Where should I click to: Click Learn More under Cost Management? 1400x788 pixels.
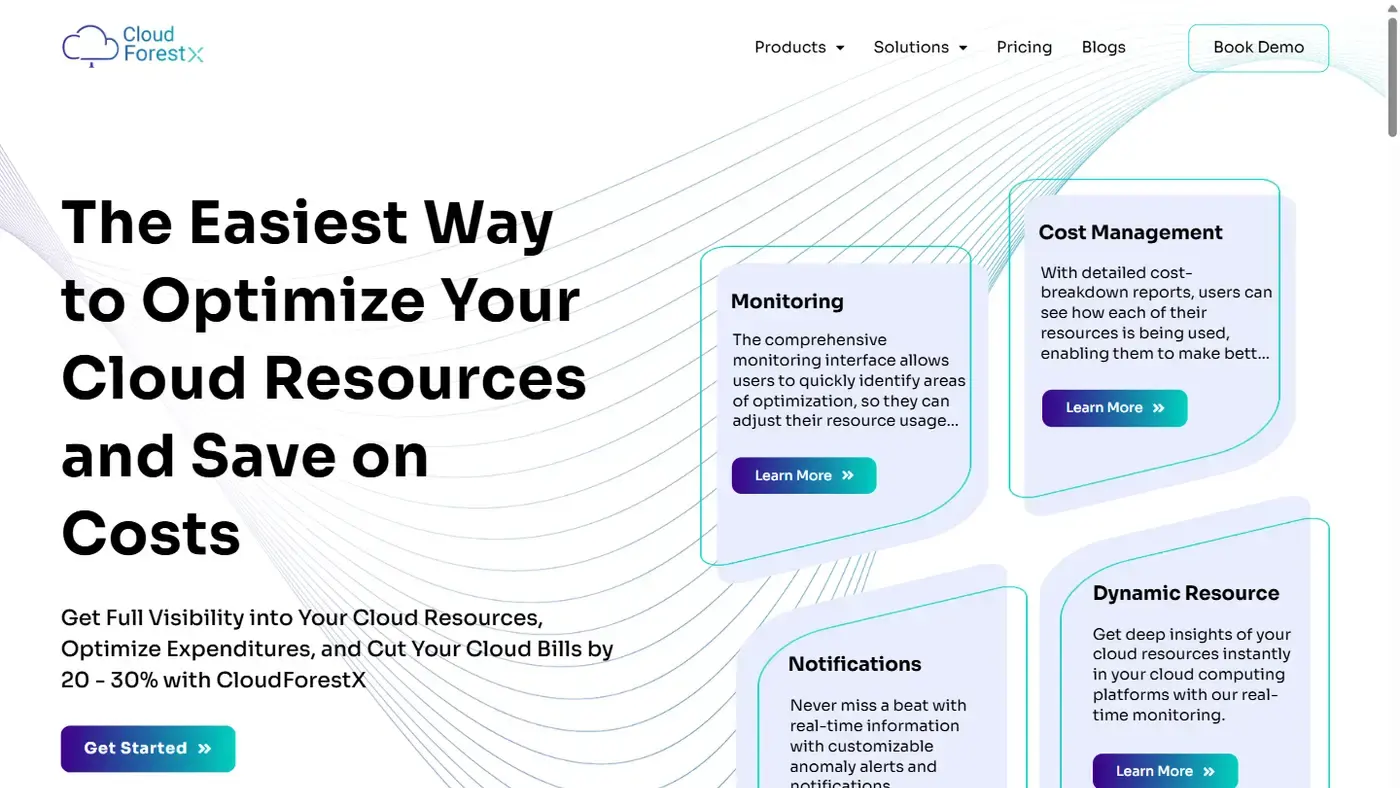(1114, 408)
